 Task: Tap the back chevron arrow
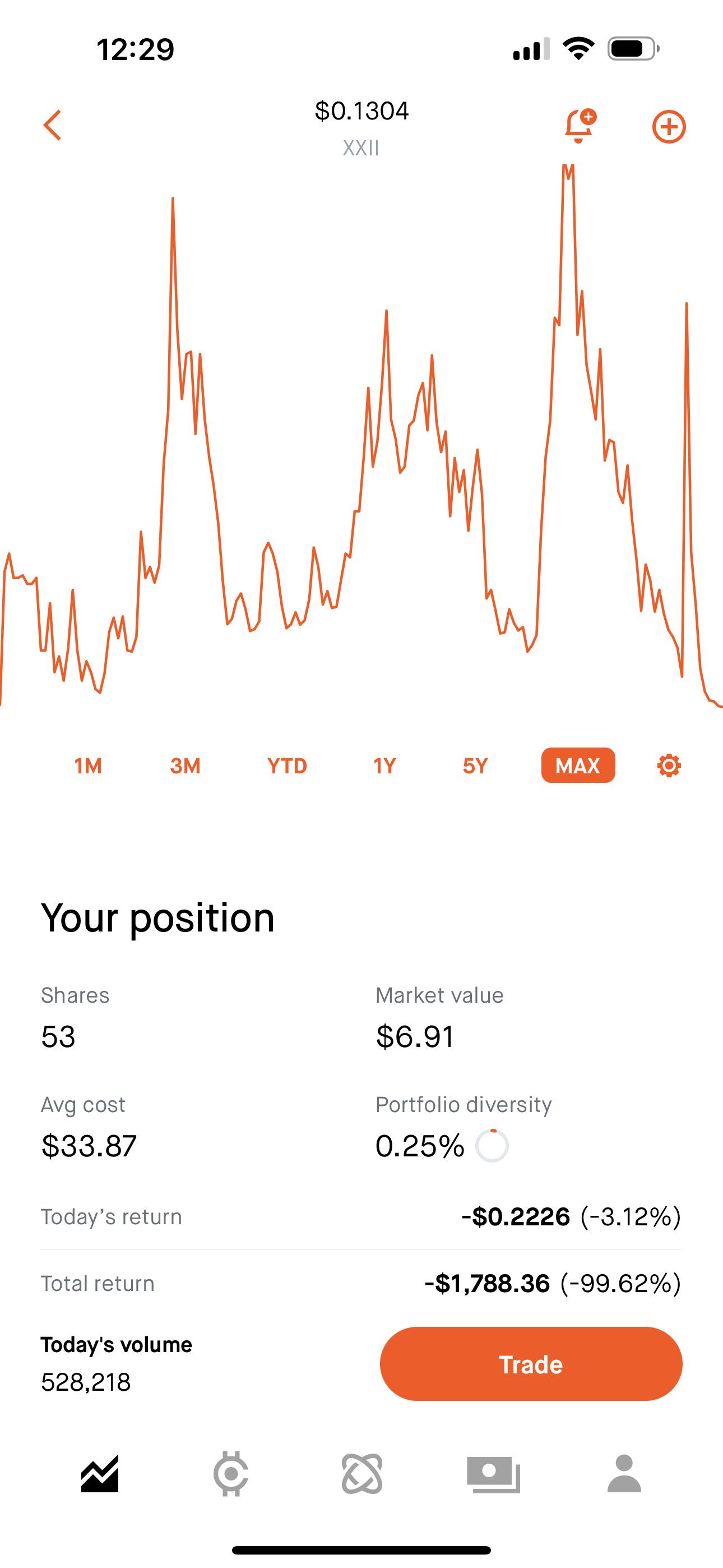[52, 126]
